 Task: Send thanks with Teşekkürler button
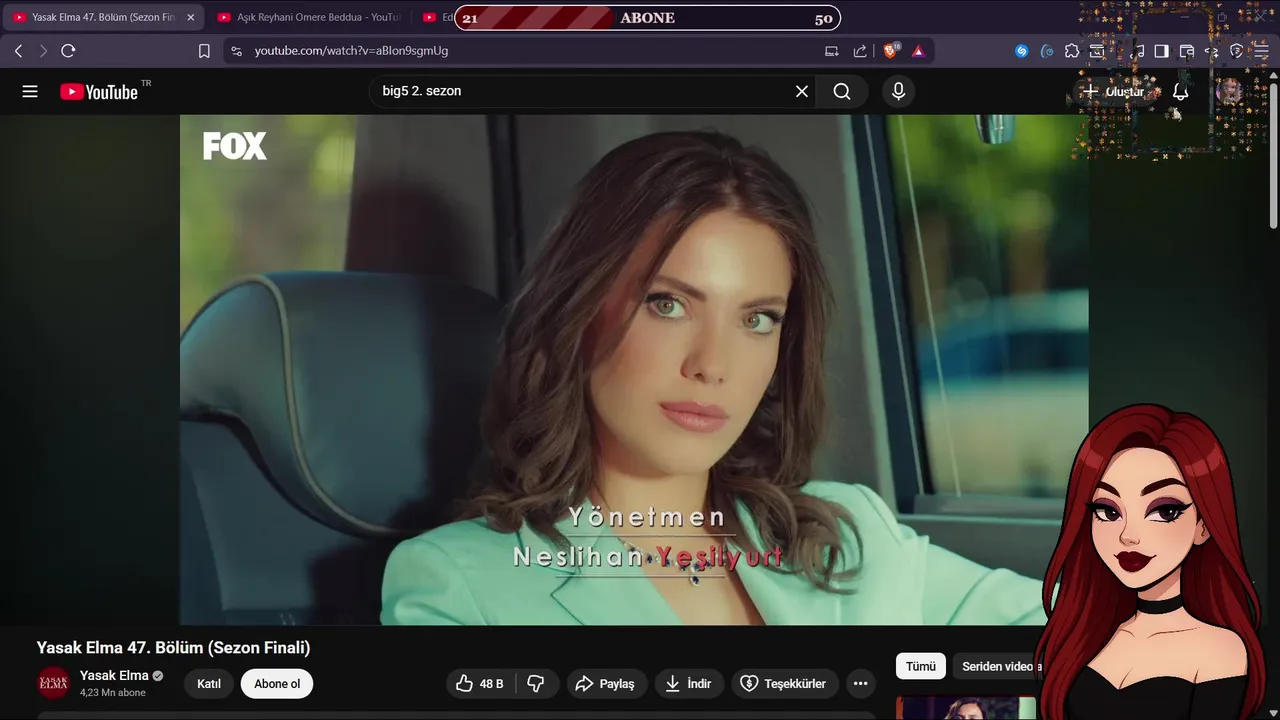click(x=783, y=684)
